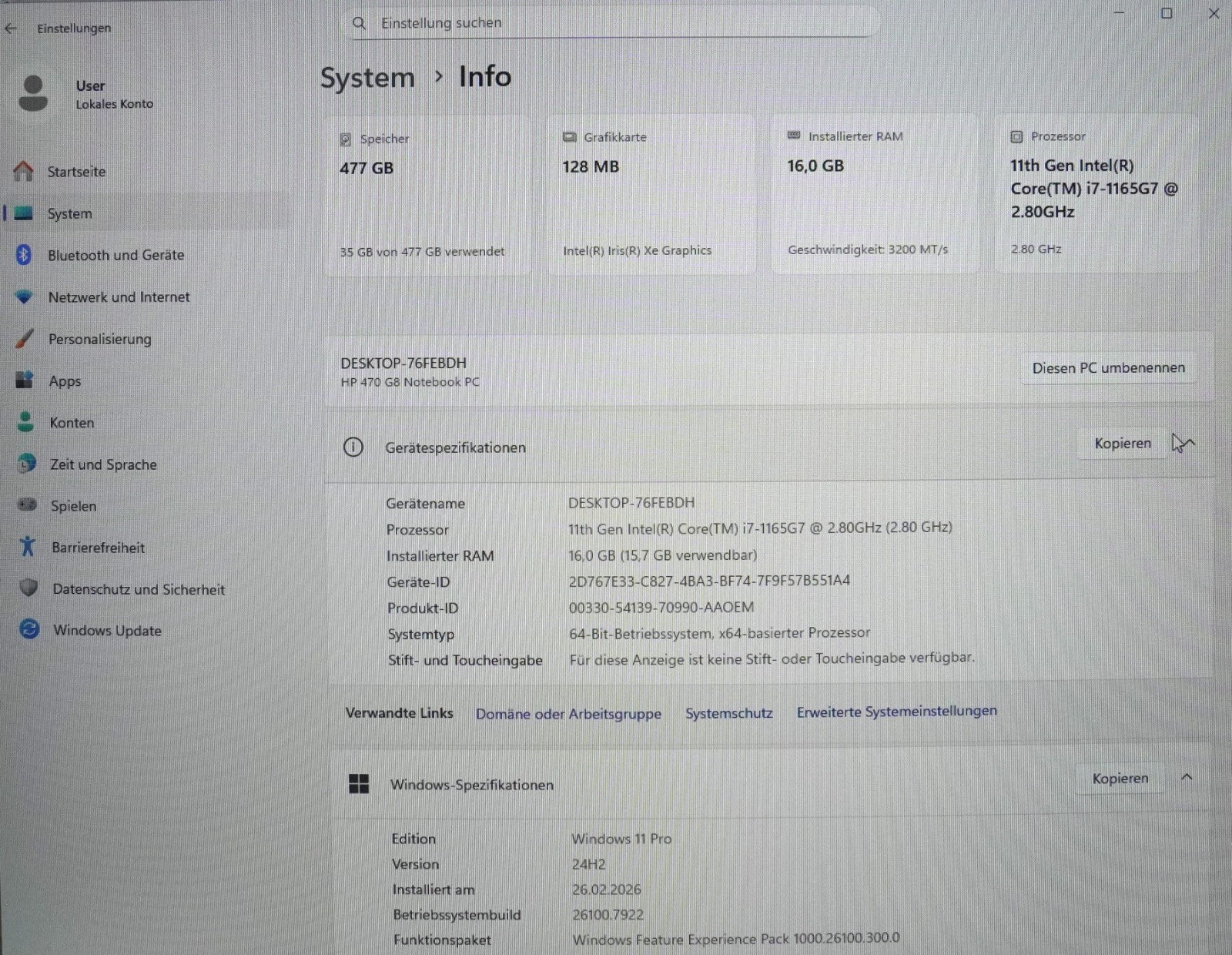1232x955 pixels.
Task: Click the Version value 24H2
Action: pyautogui.click(x=589, y=864)
